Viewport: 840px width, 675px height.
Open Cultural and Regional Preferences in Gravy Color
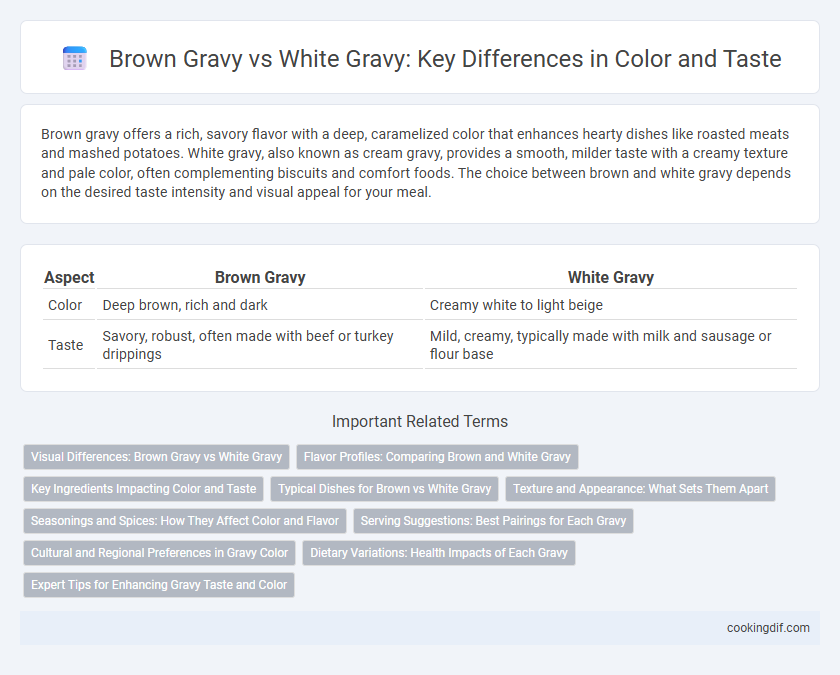(x=160, y=553)
